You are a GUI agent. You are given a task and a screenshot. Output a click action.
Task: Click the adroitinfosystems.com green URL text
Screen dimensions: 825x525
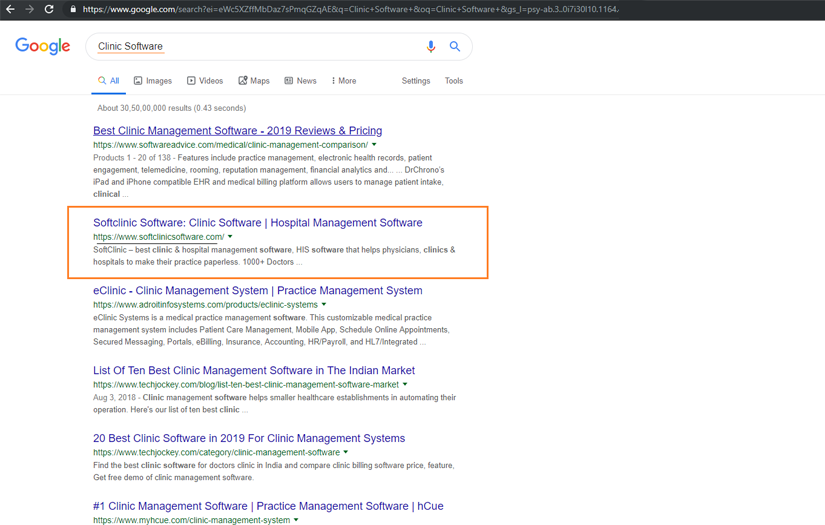[205, 305]
